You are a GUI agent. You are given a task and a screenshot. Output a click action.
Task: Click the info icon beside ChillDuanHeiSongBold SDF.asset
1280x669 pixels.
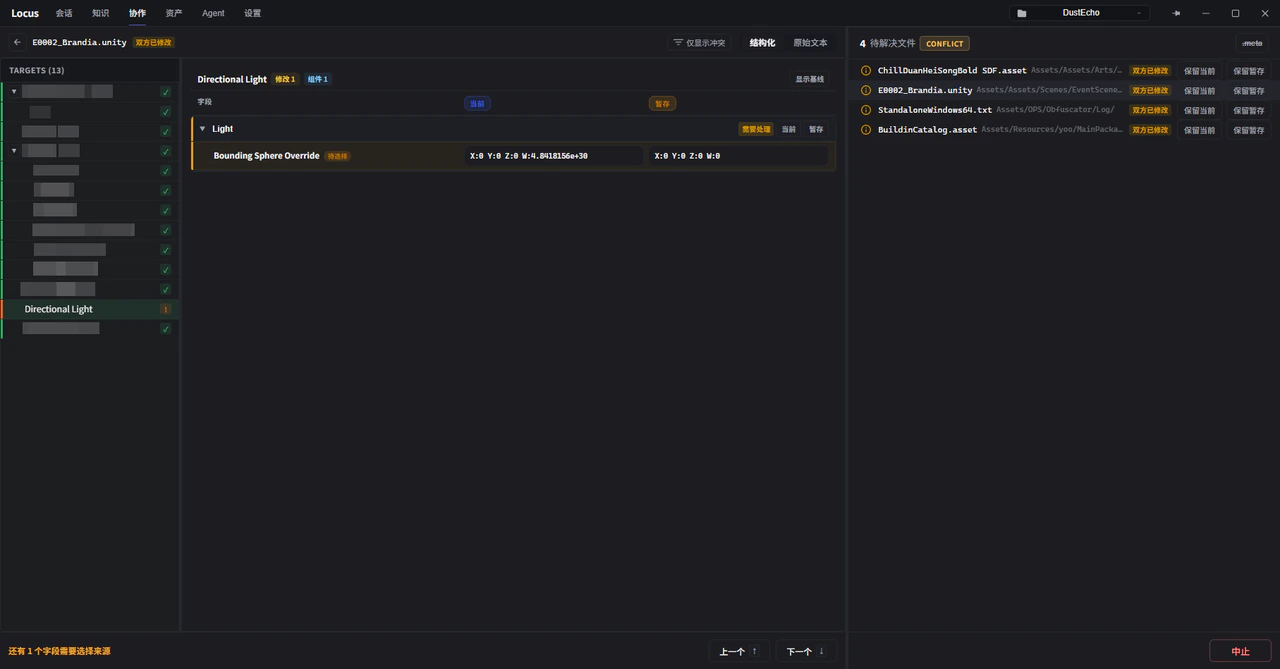click(x=866, y=70)
